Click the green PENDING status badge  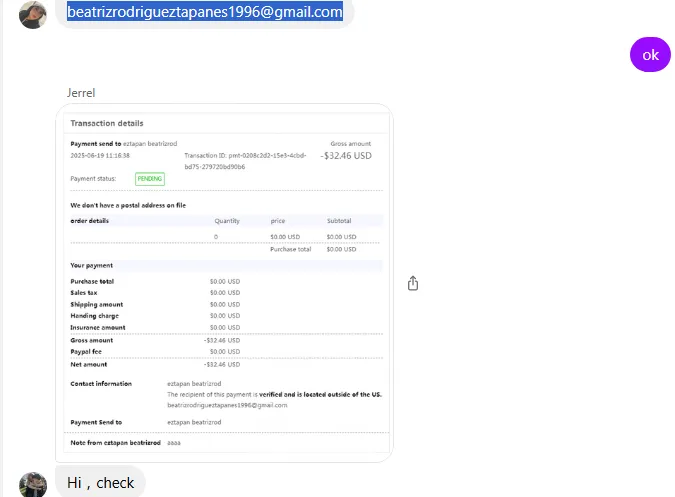click(150, 179)
